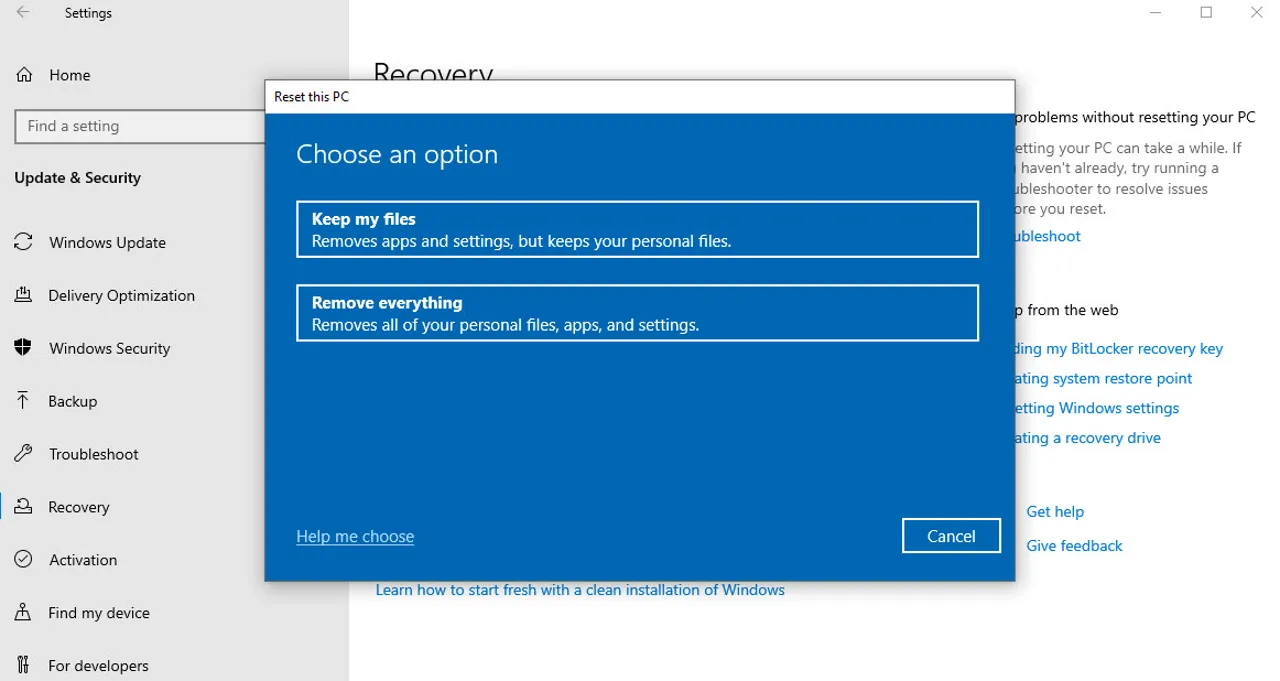Maximize the Settings window
The width and height of the screenshot is (1280, 681).
1206,13
